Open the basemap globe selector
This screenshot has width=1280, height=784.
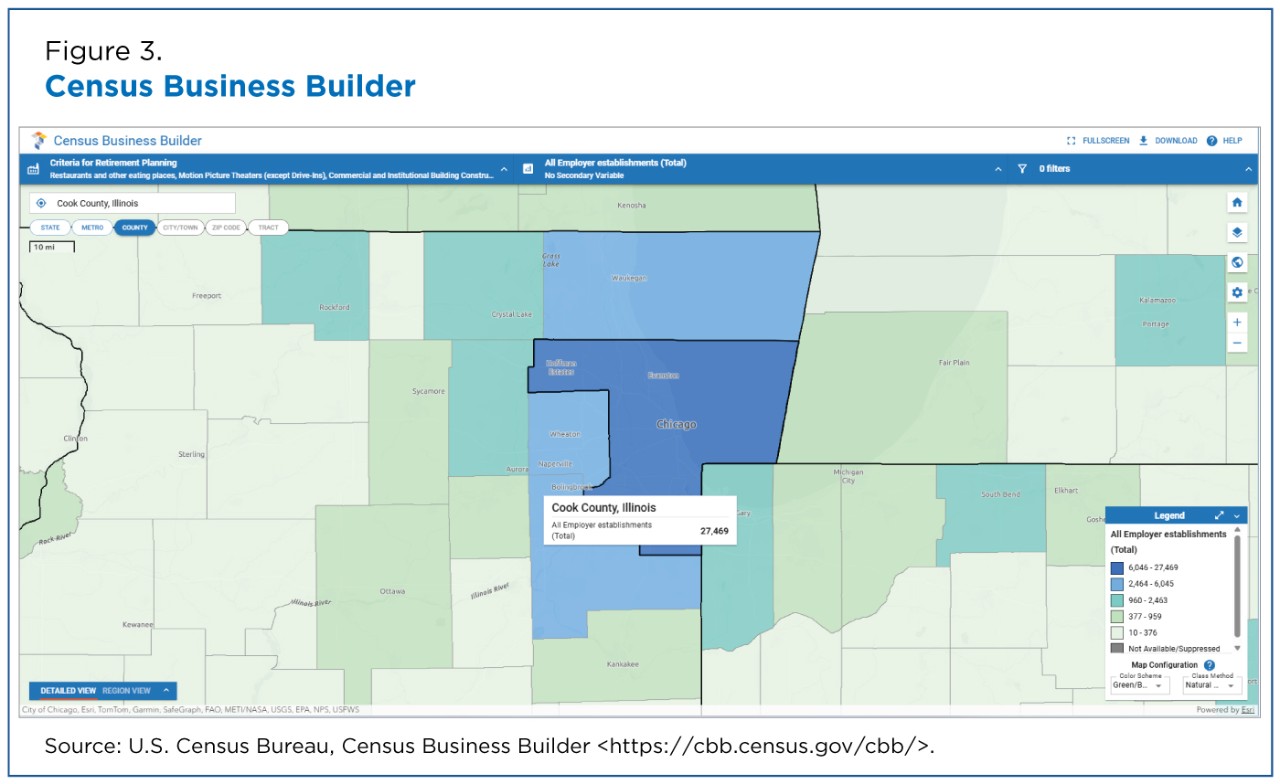(1237, 262)
